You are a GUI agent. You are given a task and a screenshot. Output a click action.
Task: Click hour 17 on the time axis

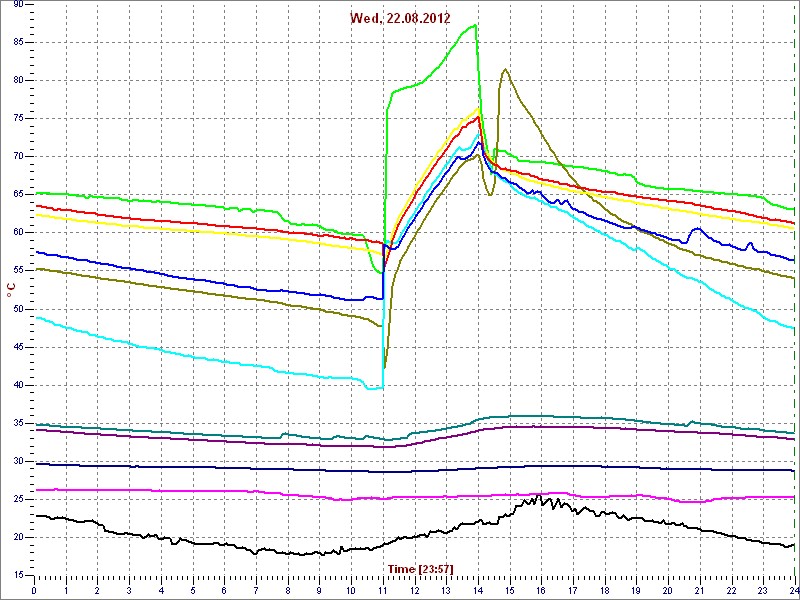click(573, 590)
